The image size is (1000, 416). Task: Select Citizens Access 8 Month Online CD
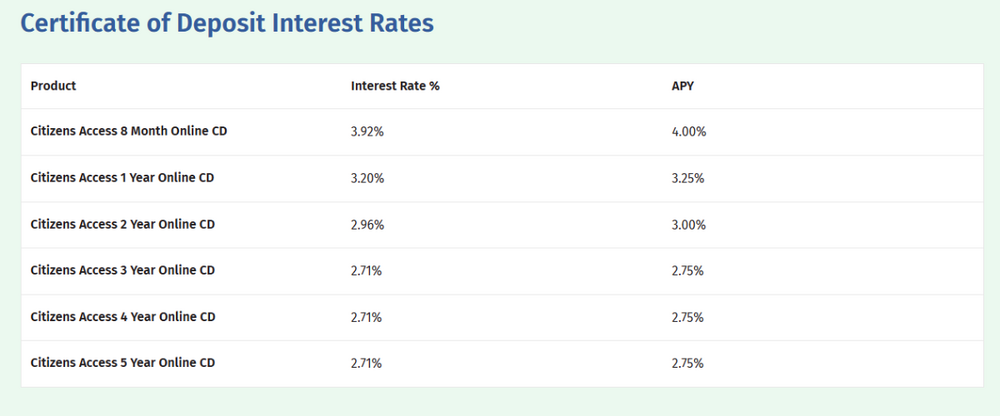(x=129, y=132)
